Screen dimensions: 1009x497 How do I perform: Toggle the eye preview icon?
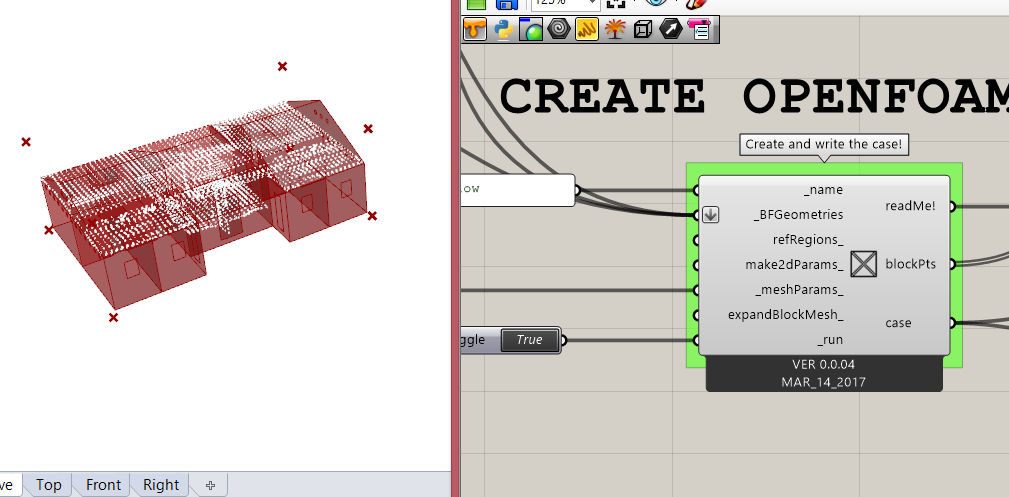(x=655, y=3)
